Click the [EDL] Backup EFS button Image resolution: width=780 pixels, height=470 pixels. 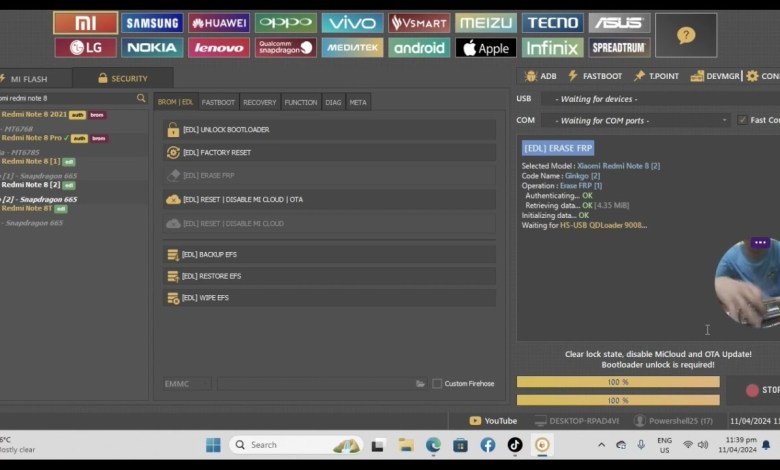pos(329,255)
